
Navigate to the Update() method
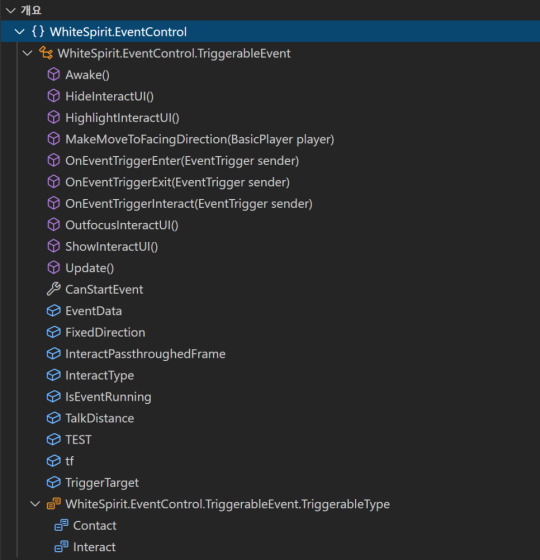(90, 268)
